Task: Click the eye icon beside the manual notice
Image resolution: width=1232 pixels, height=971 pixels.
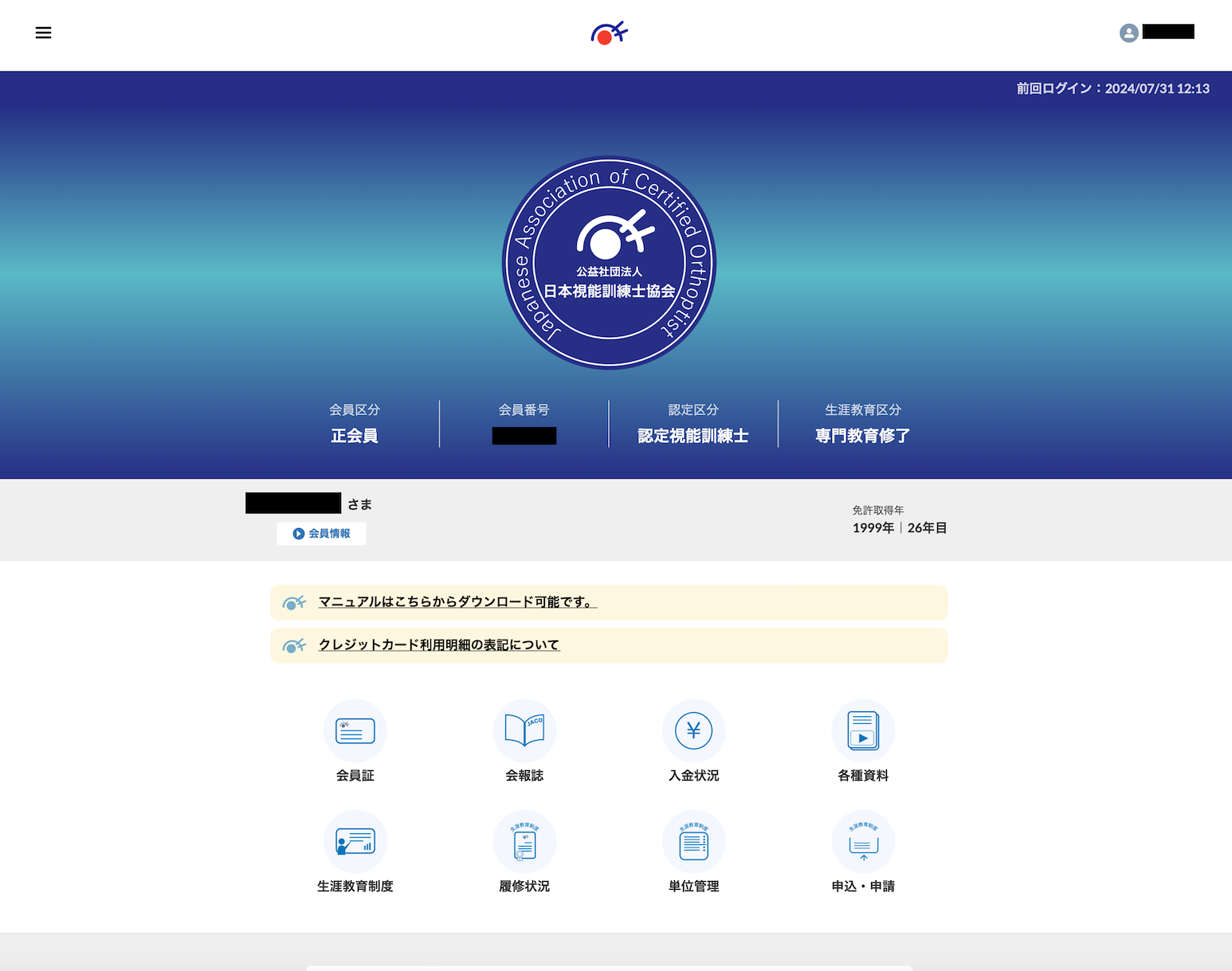Action: pos(294,603)
